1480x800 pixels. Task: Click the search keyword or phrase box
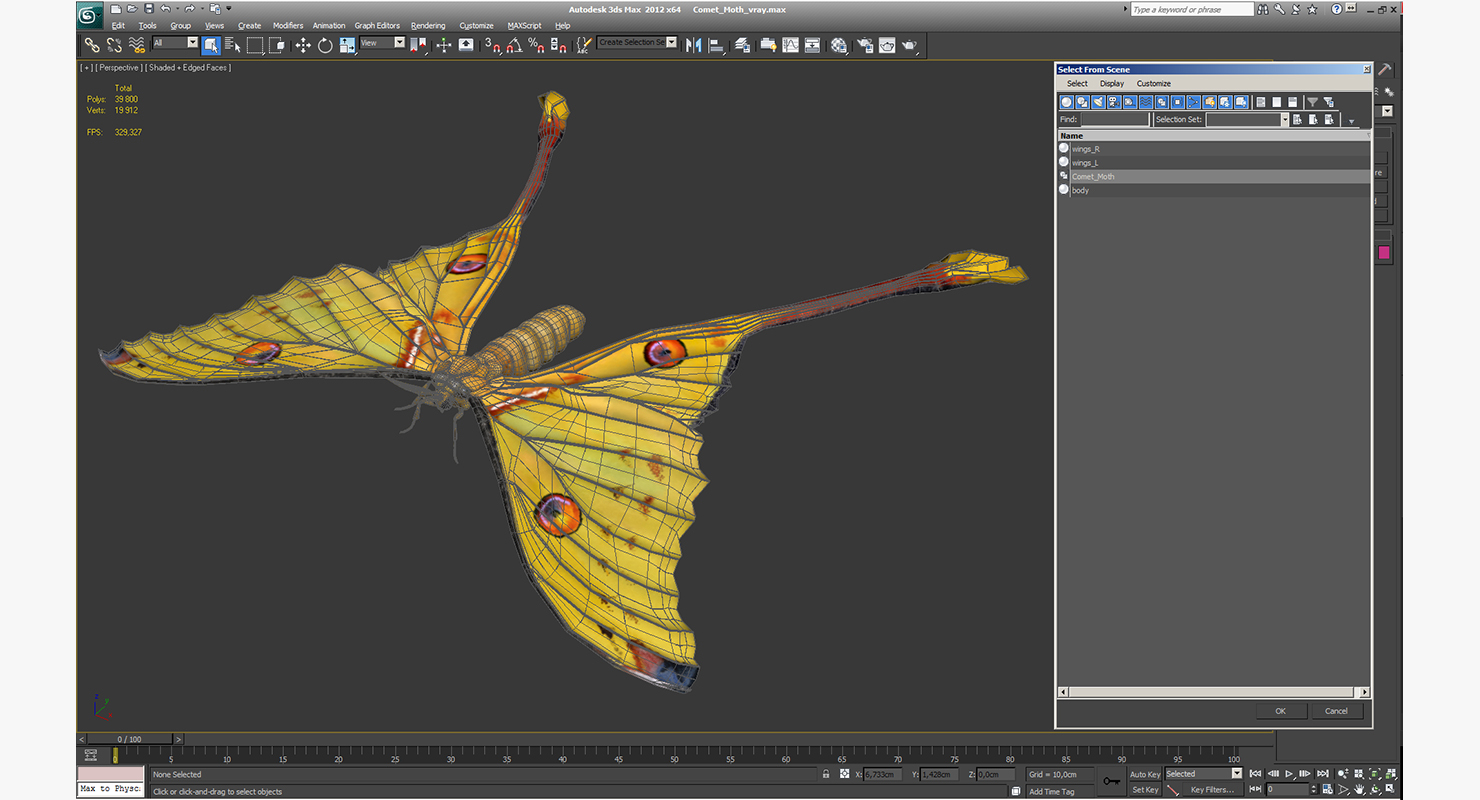tap(1191, 9)
